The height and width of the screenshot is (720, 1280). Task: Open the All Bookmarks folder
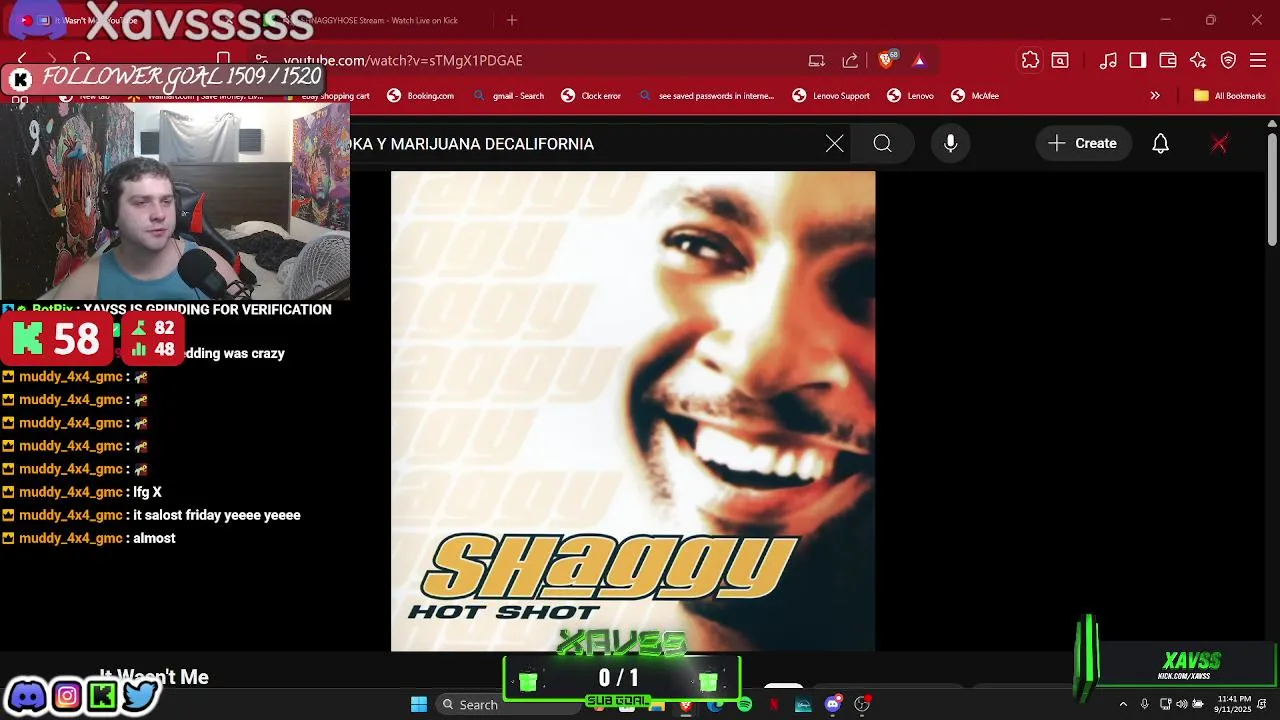click(x=1229, y=96)
